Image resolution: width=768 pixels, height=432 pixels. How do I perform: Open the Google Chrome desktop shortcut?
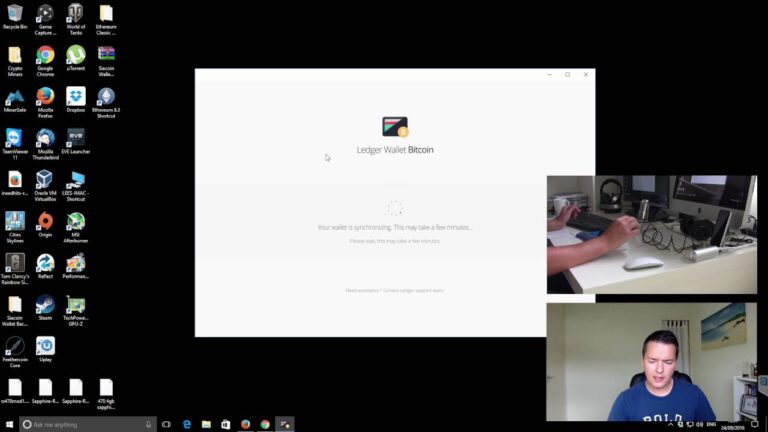coord(45,55)
